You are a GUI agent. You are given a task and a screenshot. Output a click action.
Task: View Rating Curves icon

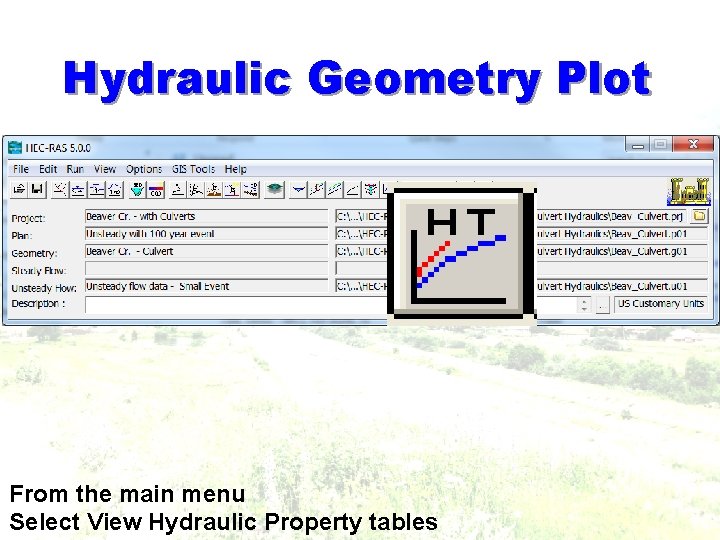click(x=353, y=189)
